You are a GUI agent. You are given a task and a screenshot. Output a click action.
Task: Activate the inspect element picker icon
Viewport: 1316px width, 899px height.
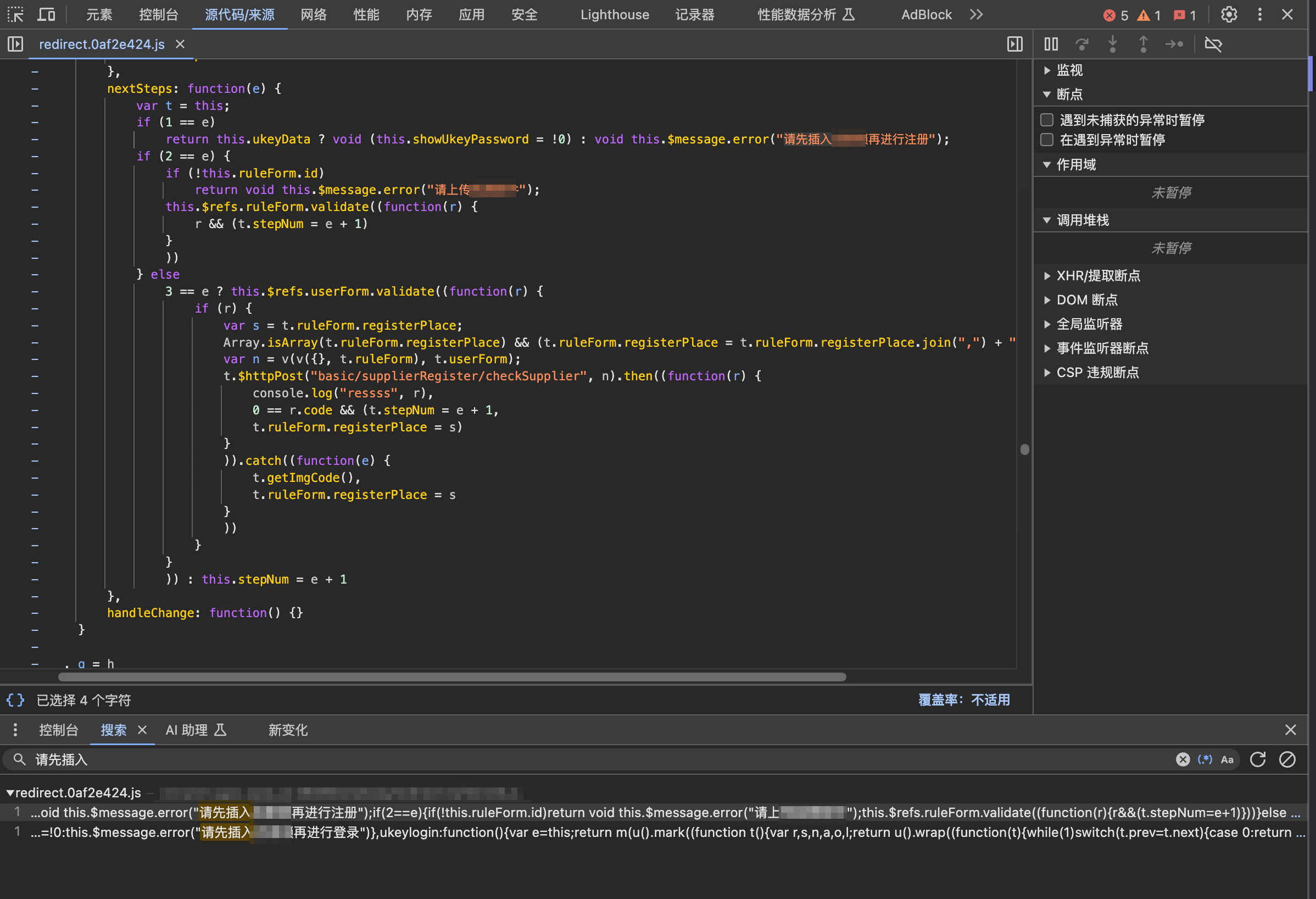[16, 15]
